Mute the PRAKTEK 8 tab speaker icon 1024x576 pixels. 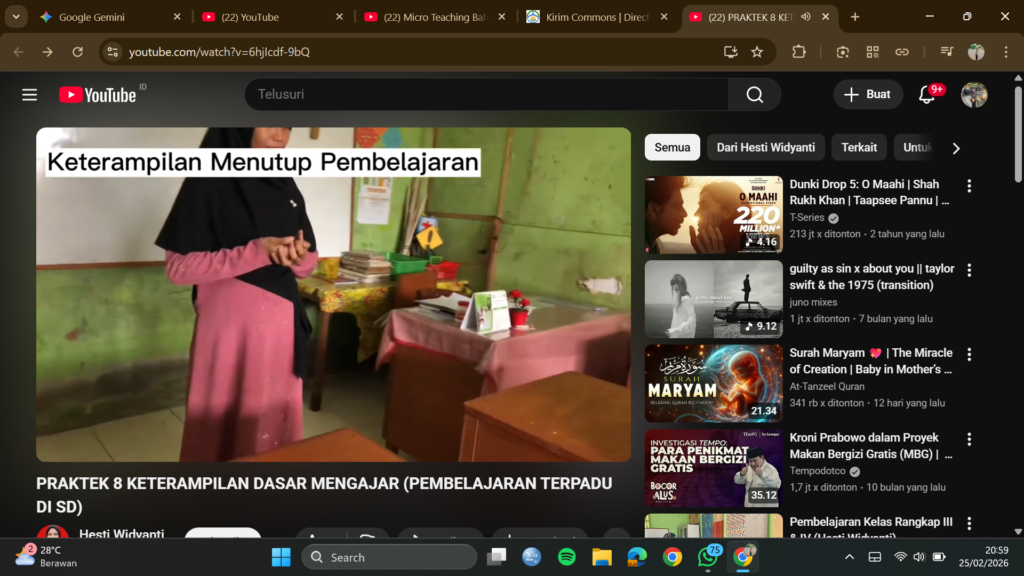(x=807, y=16)
